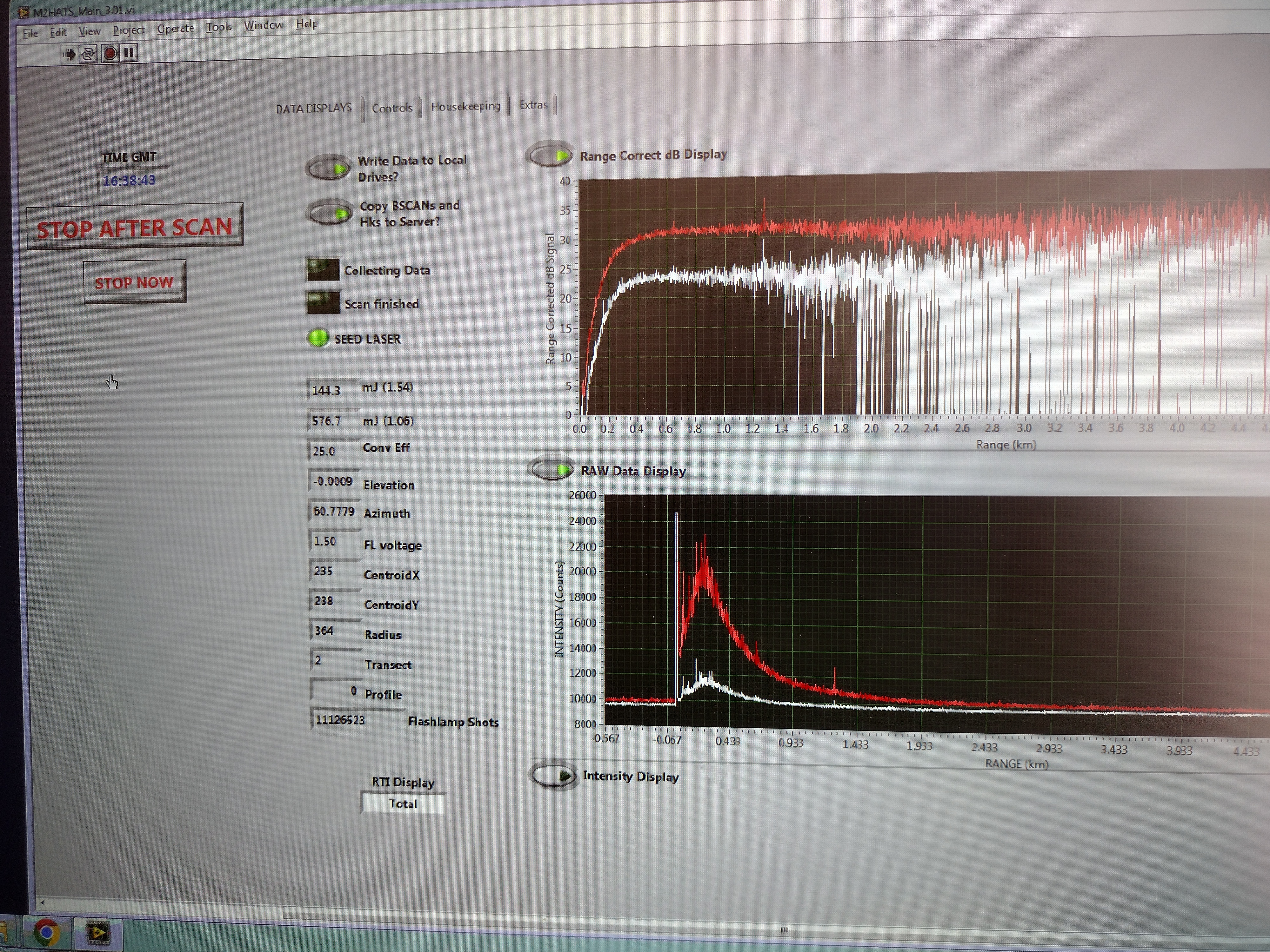
Task: Open the Operate menu
Action: click(176, 29)
